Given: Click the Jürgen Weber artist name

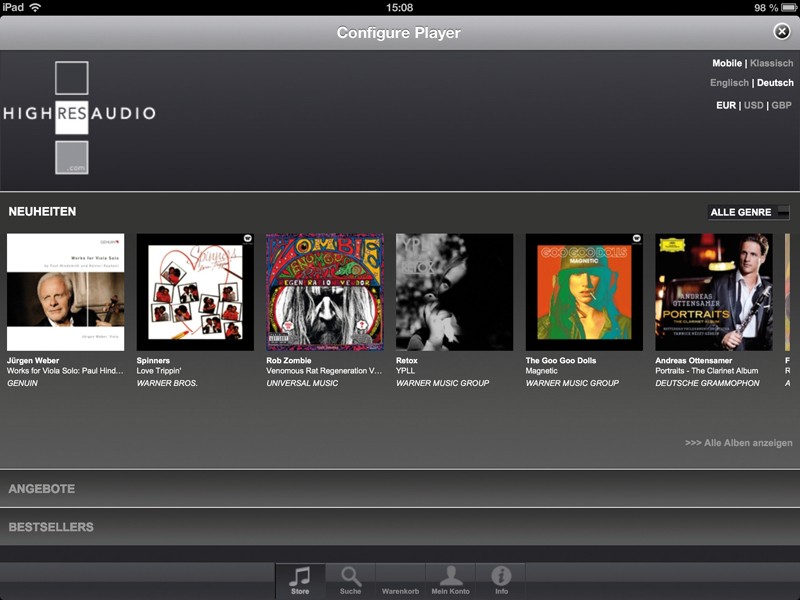Looking at the screenshot, I should (x=33, y=360).
